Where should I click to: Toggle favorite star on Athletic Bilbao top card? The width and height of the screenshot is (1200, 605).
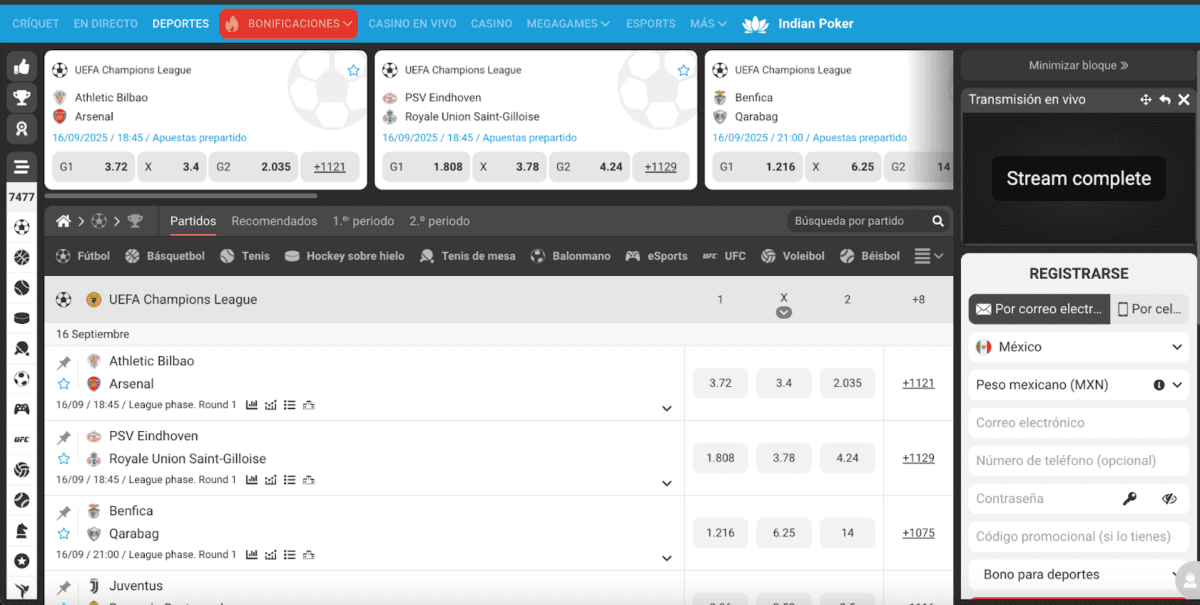click(353, 71)
